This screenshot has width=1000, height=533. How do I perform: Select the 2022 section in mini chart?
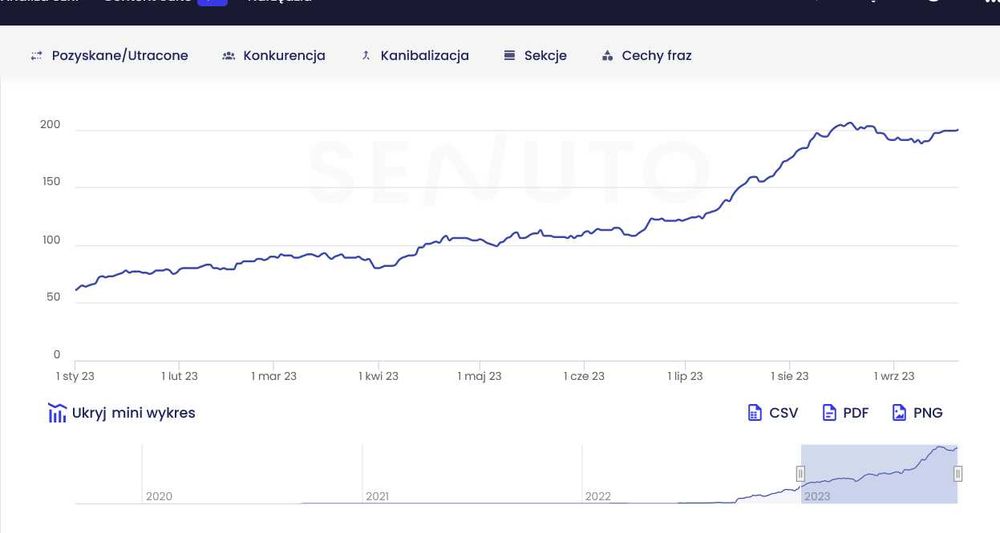690,475
